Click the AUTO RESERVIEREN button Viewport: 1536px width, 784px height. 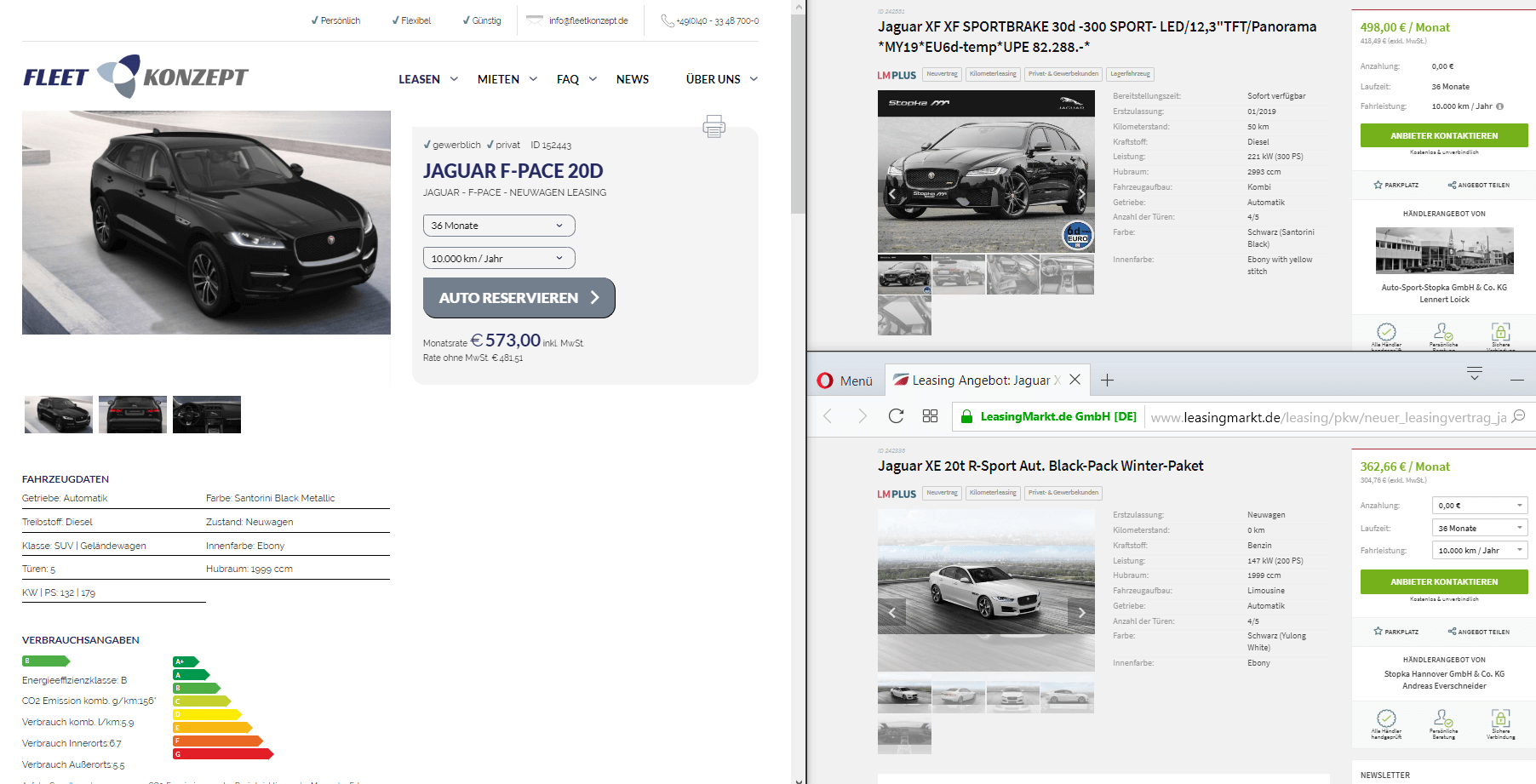tap(519, 298)
